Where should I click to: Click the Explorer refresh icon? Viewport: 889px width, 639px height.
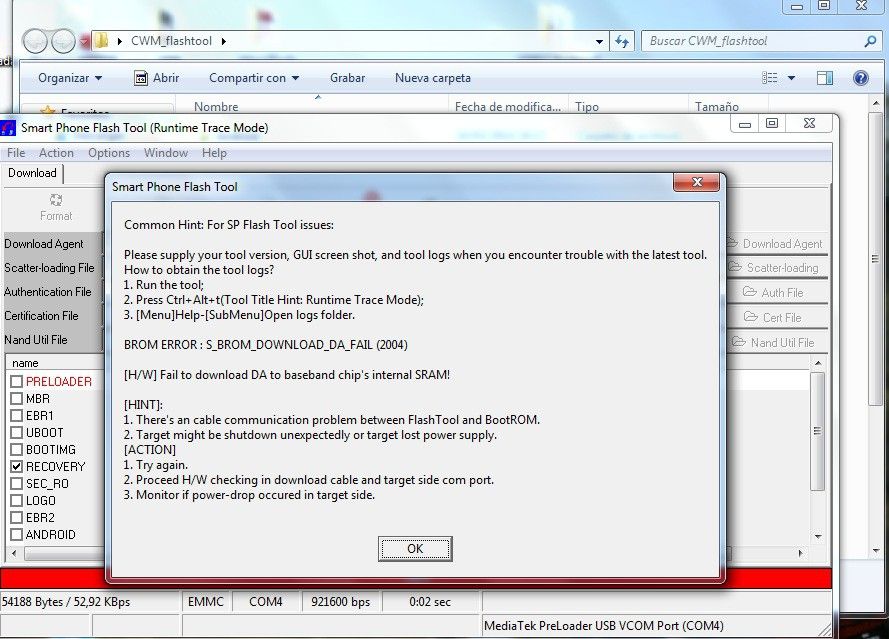point(622,41)
